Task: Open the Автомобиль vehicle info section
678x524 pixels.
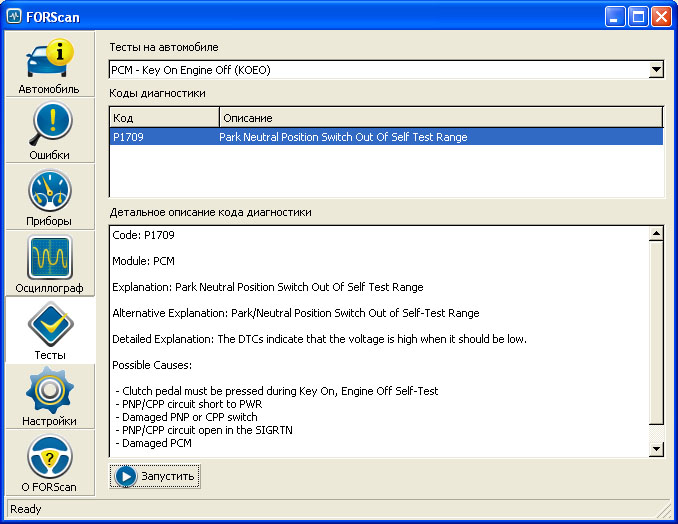Action: (49, 64)
